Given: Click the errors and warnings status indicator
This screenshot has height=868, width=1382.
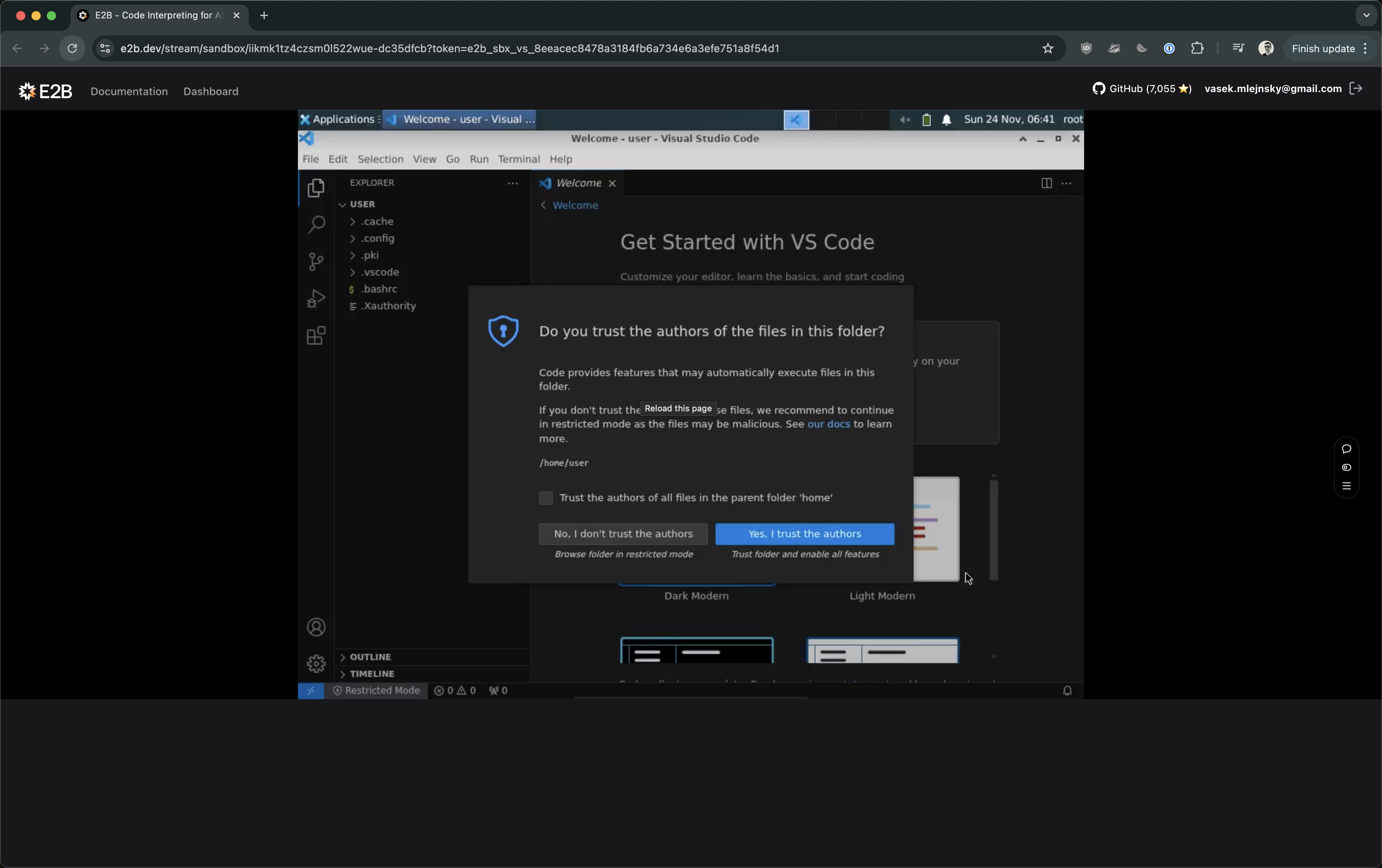Looking at the screenshot, I should [x=455, y=690].
